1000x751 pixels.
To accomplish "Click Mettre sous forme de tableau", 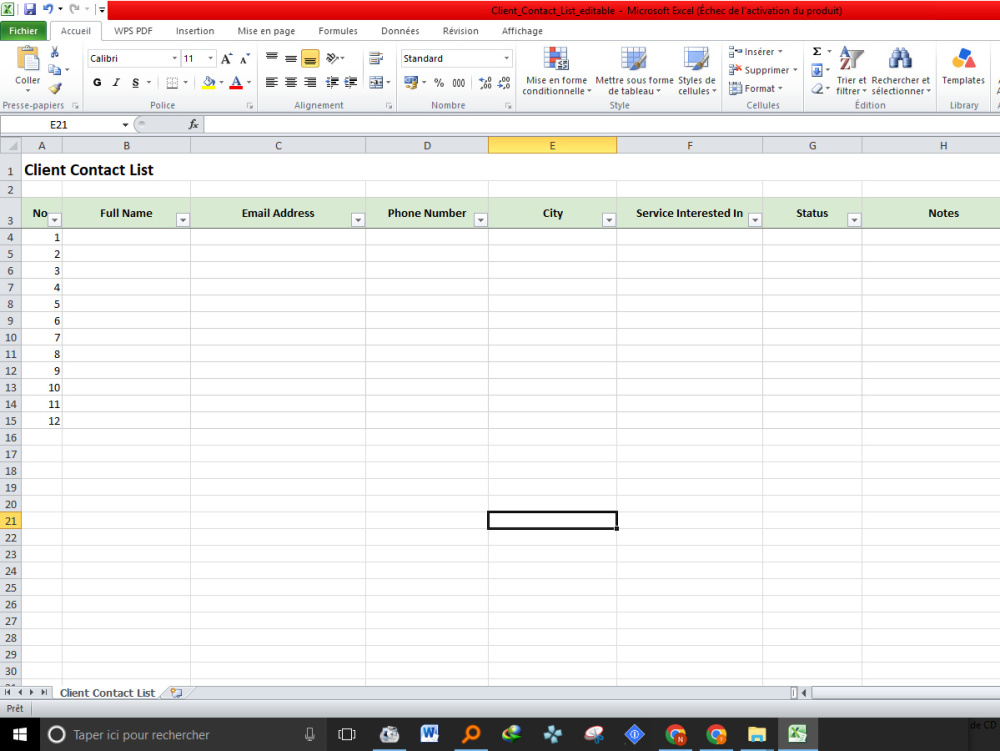I will 634,71.
